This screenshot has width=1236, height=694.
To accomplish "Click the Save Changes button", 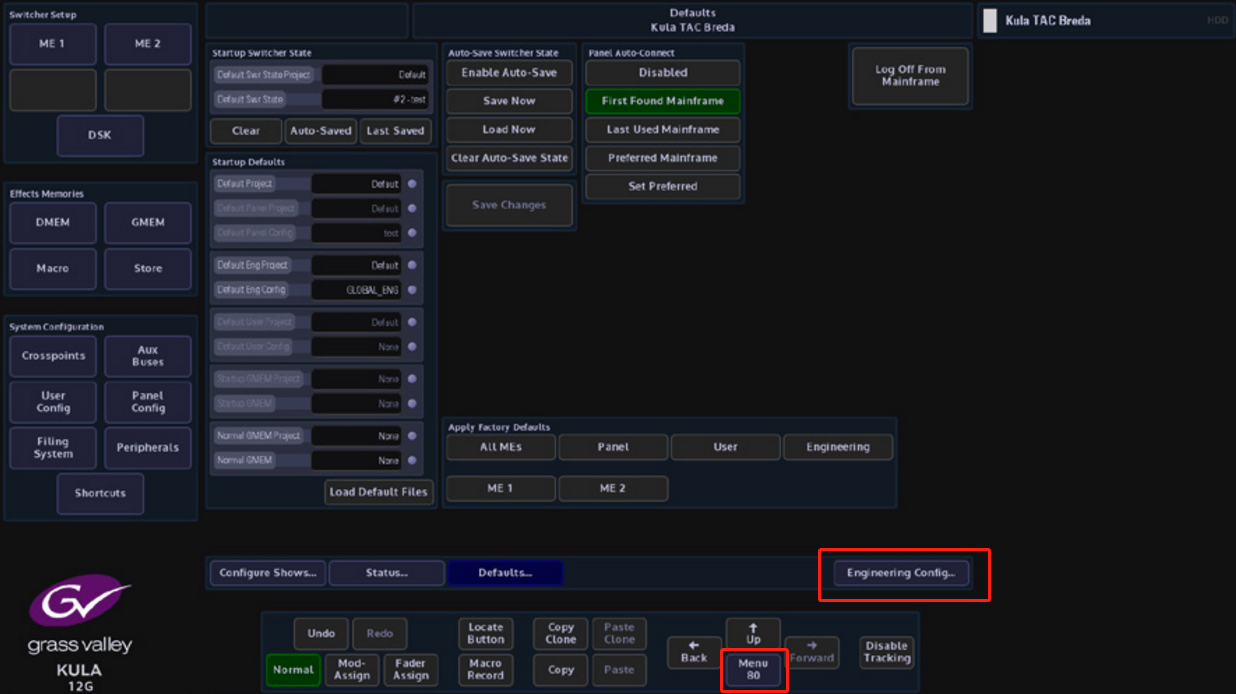I will point(509,205).
